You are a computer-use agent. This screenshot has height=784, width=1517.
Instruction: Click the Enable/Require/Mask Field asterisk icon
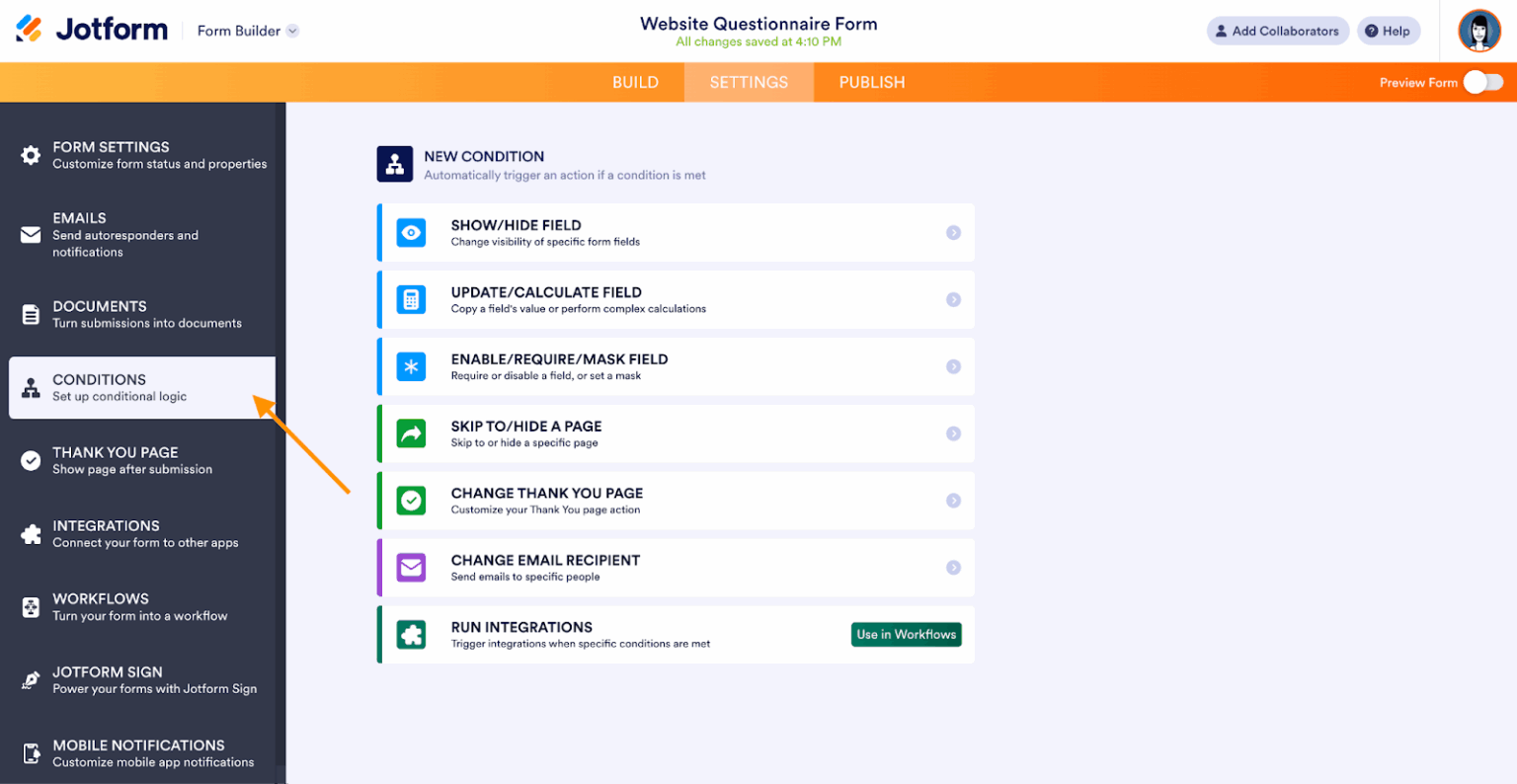pyautogui.click(x=411, y=367)
